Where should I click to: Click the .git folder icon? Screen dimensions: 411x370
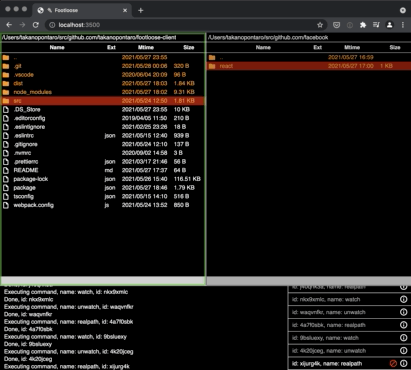[6, 66]
